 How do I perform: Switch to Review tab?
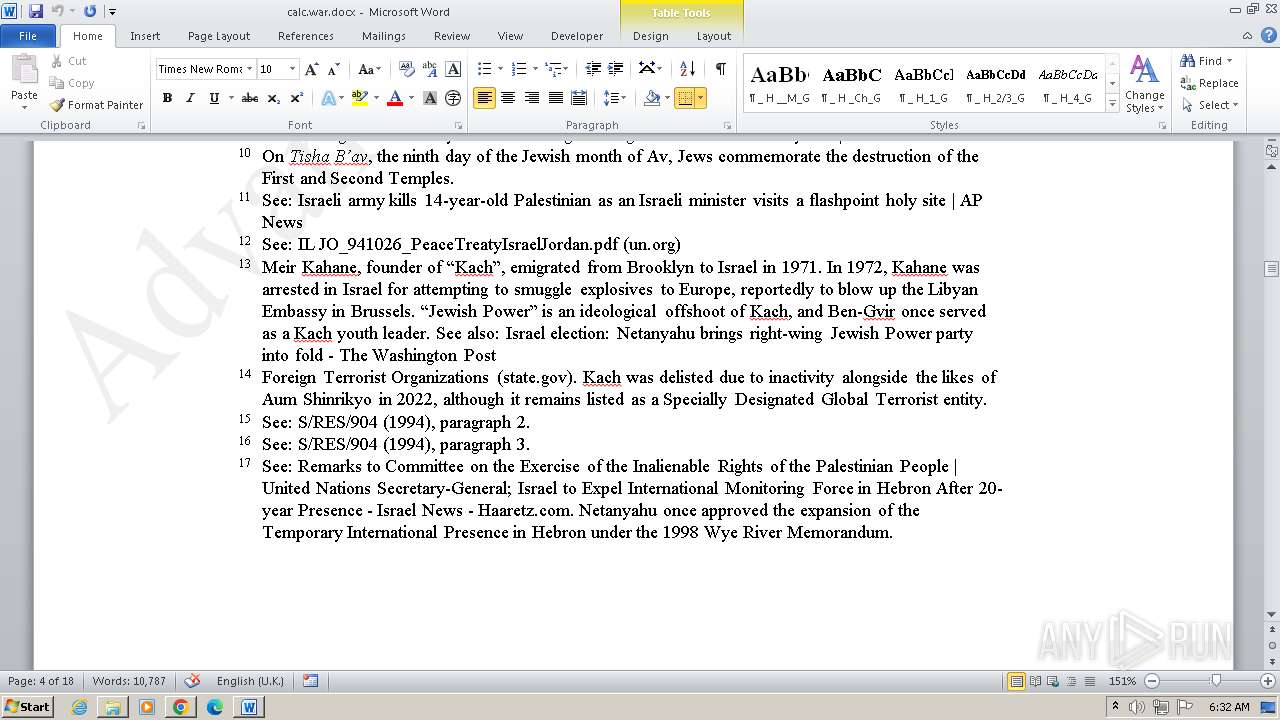(x=452, y=36)
